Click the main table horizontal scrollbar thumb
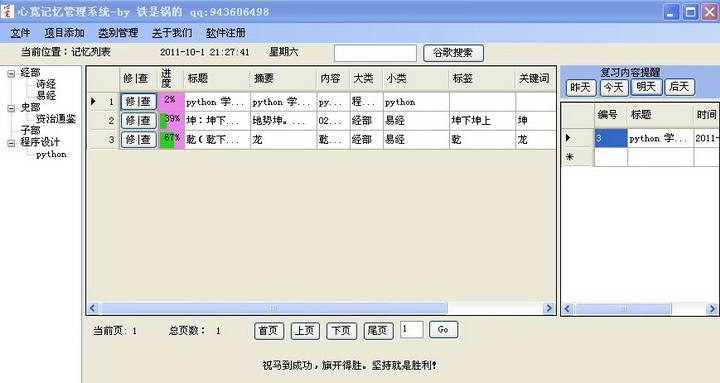The image size is (720, 383). point(273,308)
